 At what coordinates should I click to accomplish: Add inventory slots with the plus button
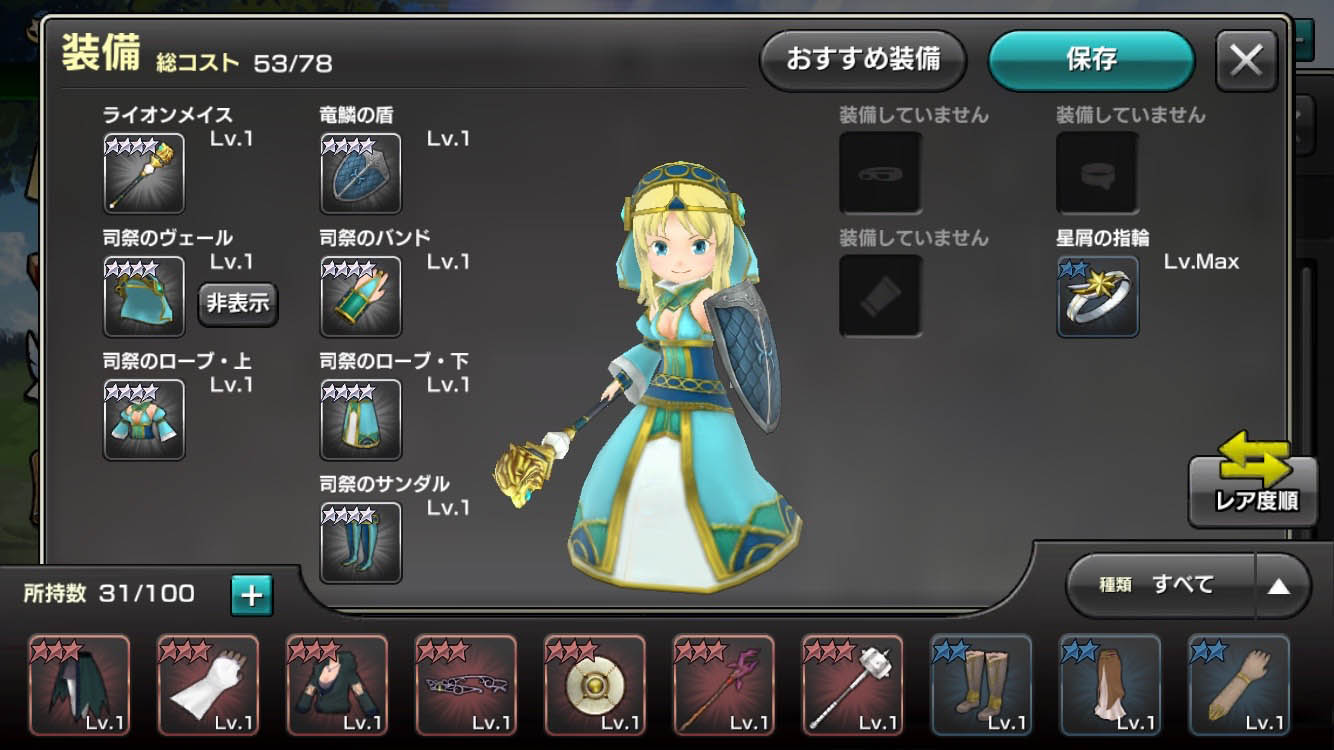coord(252,595)
